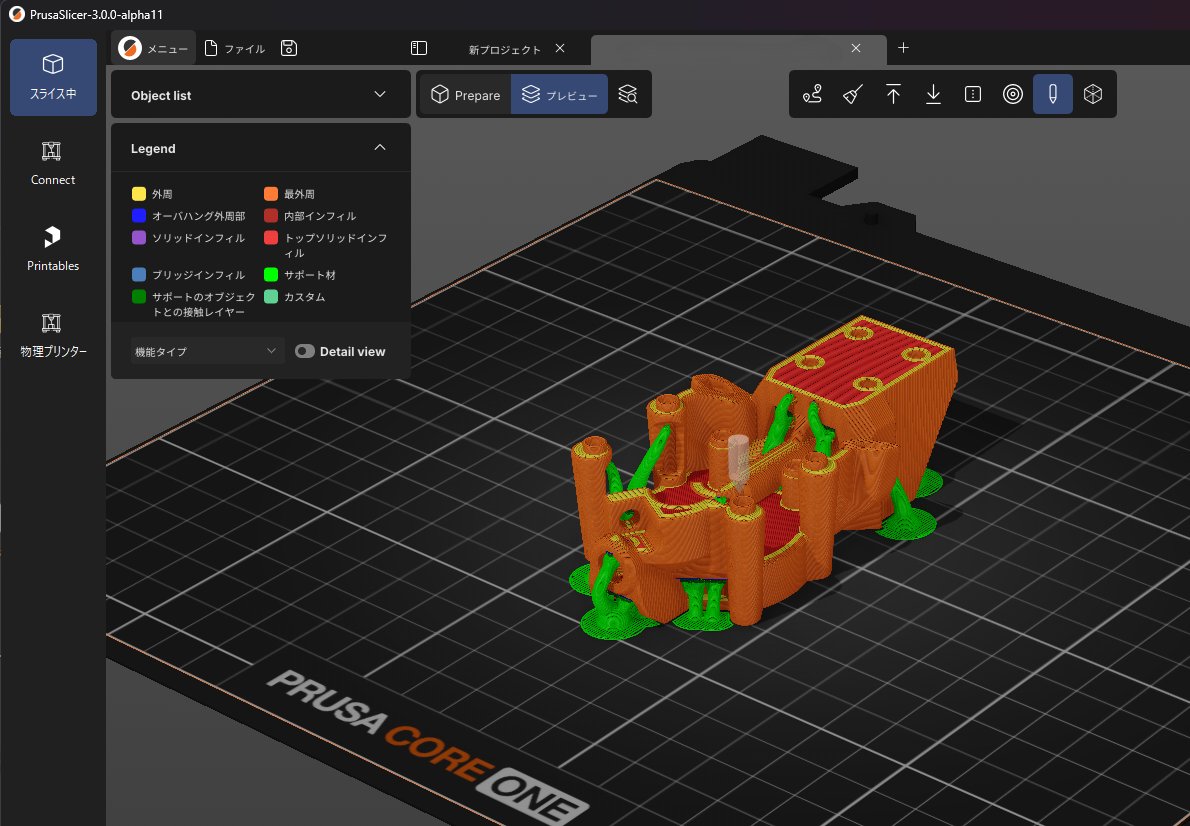Toggle travel moves path icon

[x=813, y=94]
